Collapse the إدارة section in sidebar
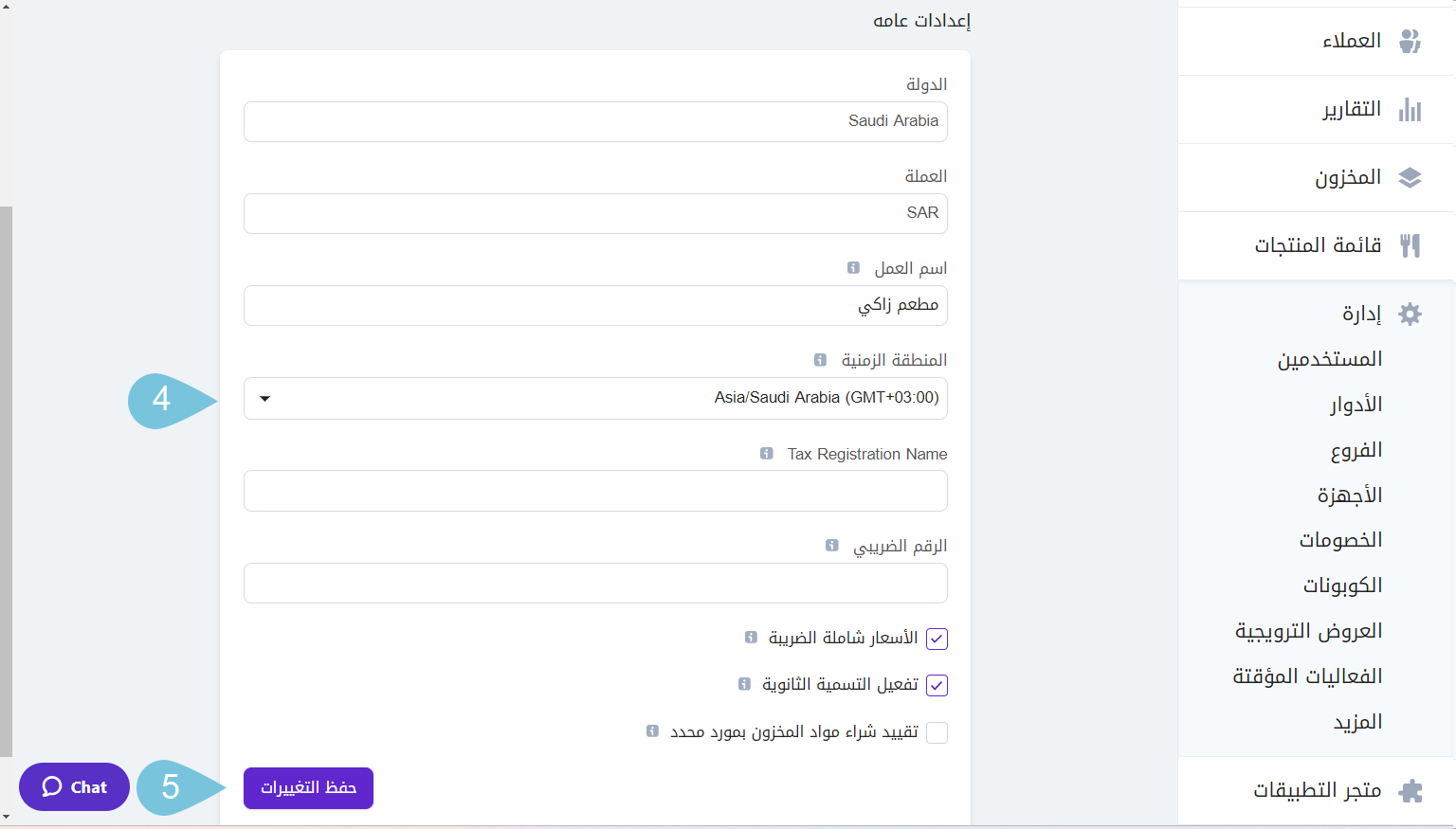Screen dimensions: 1456x829 pyautogui.click(x=1362, y=313)
